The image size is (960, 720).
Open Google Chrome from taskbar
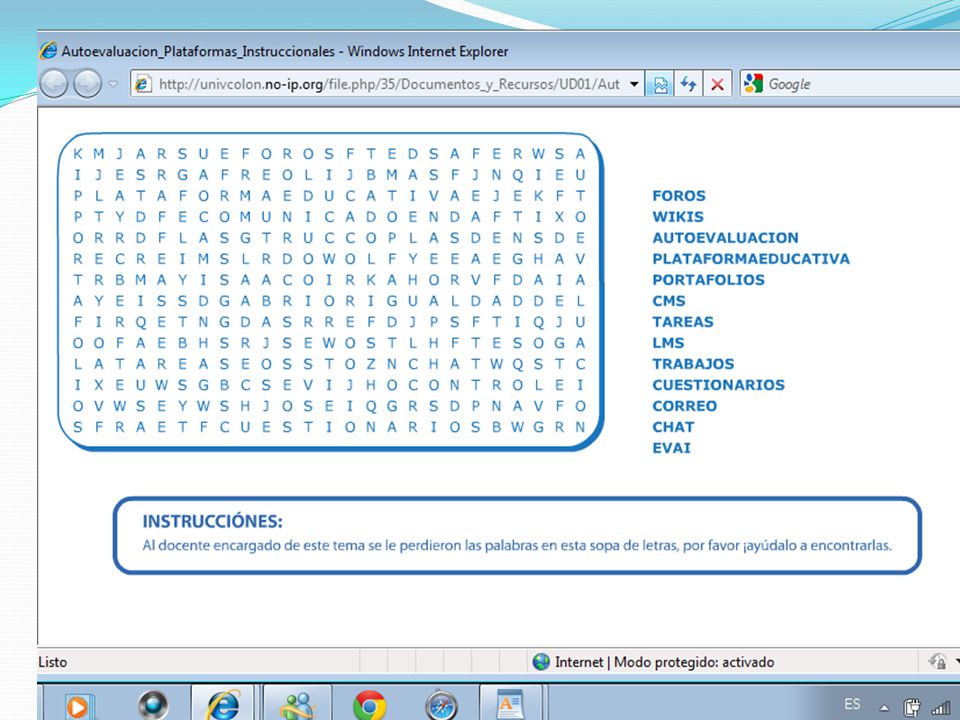coord(369,705)
